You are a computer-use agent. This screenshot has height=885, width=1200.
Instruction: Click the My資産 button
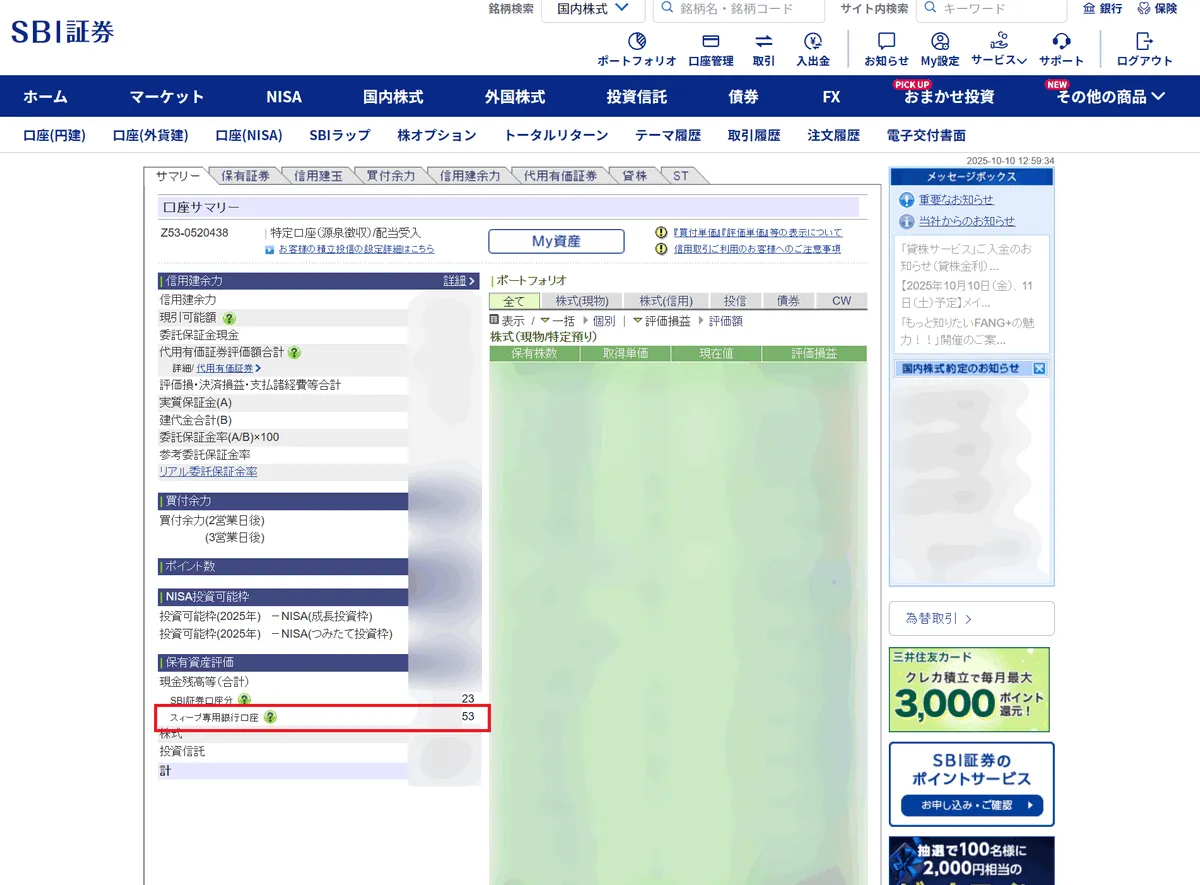coord(556,241)
